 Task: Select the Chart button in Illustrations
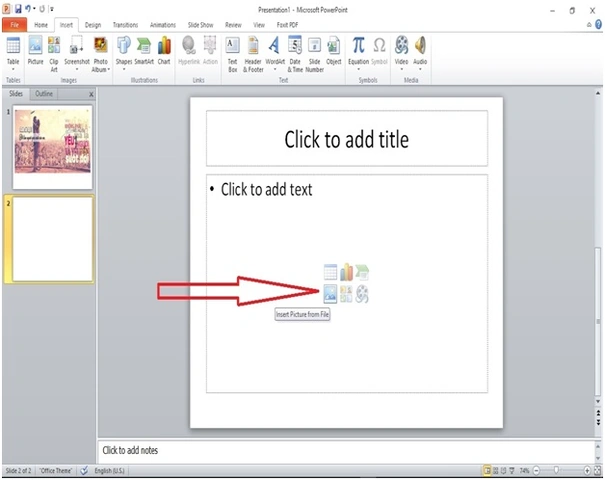click(x=164, y=50)
